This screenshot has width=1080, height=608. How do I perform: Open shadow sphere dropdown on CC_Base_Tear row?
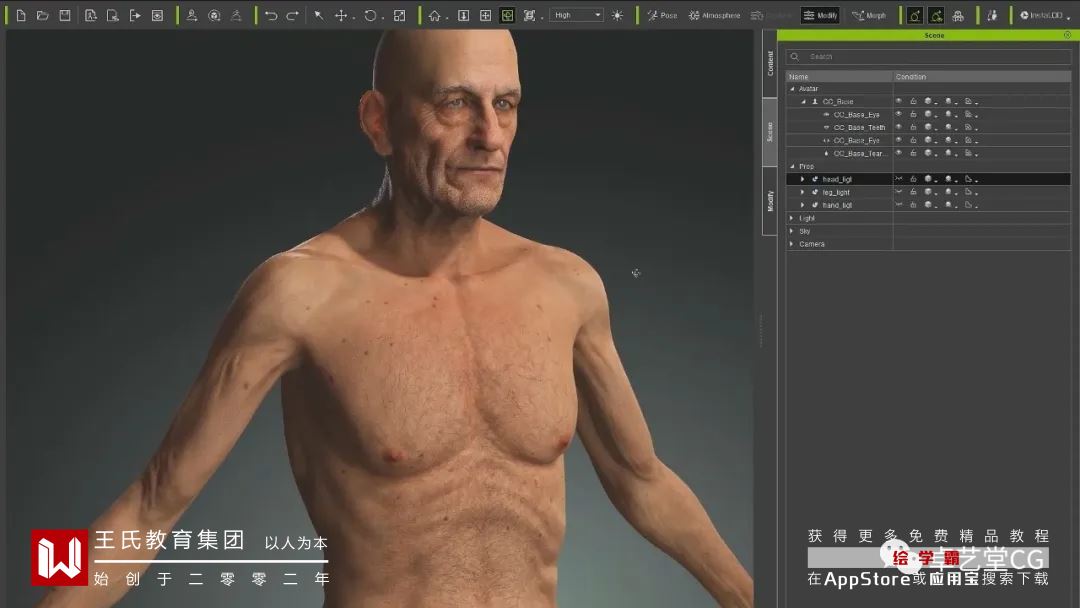click(x=951, y=153)
